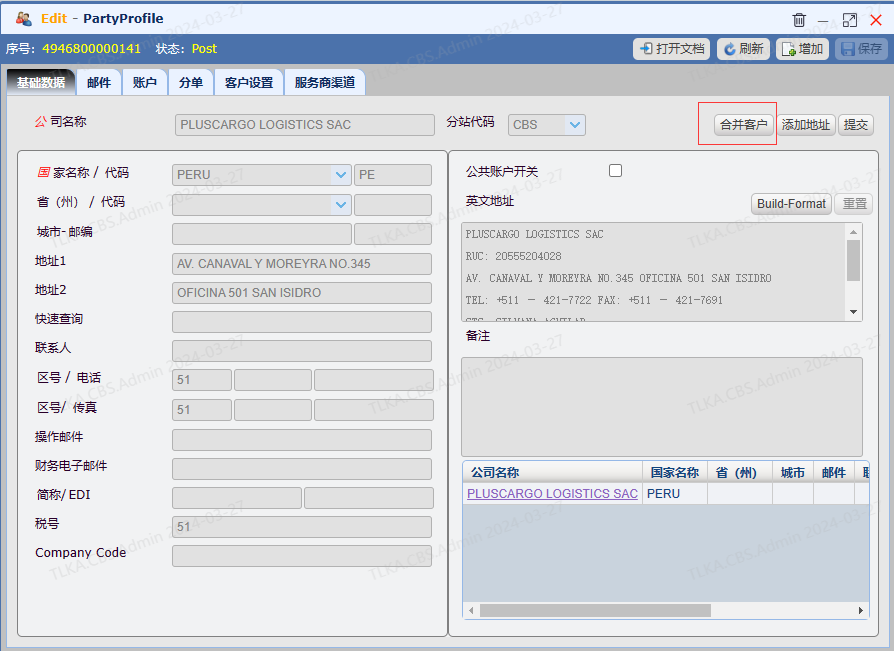Open the 服务商渠道 tab
Image resolution: width=894 pixels, height=651 pixels.
(324, 83)
